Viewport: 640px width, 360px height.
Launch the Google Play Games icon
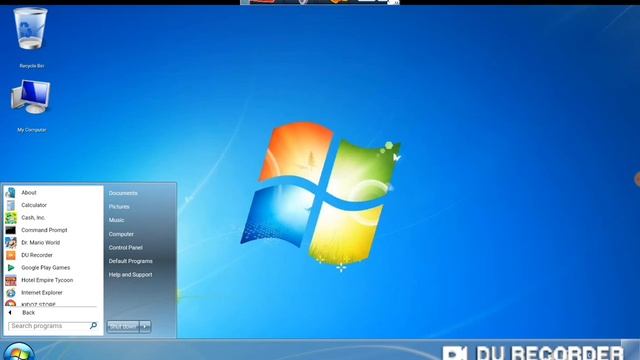pos(11,268)
